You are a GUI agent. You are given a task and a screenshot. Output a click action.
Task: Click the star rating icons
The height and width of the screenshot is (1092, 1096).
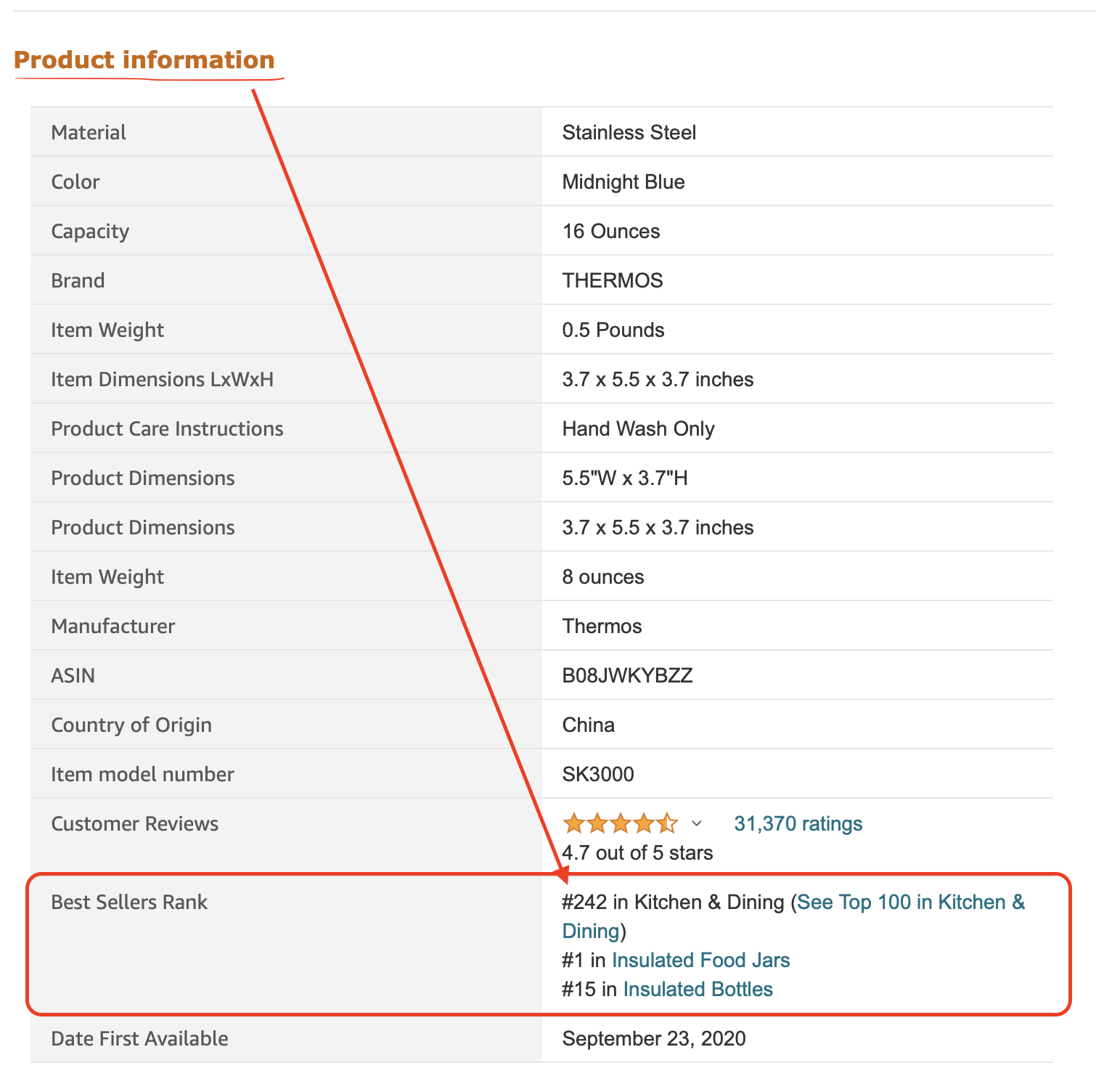click(620, 823)
